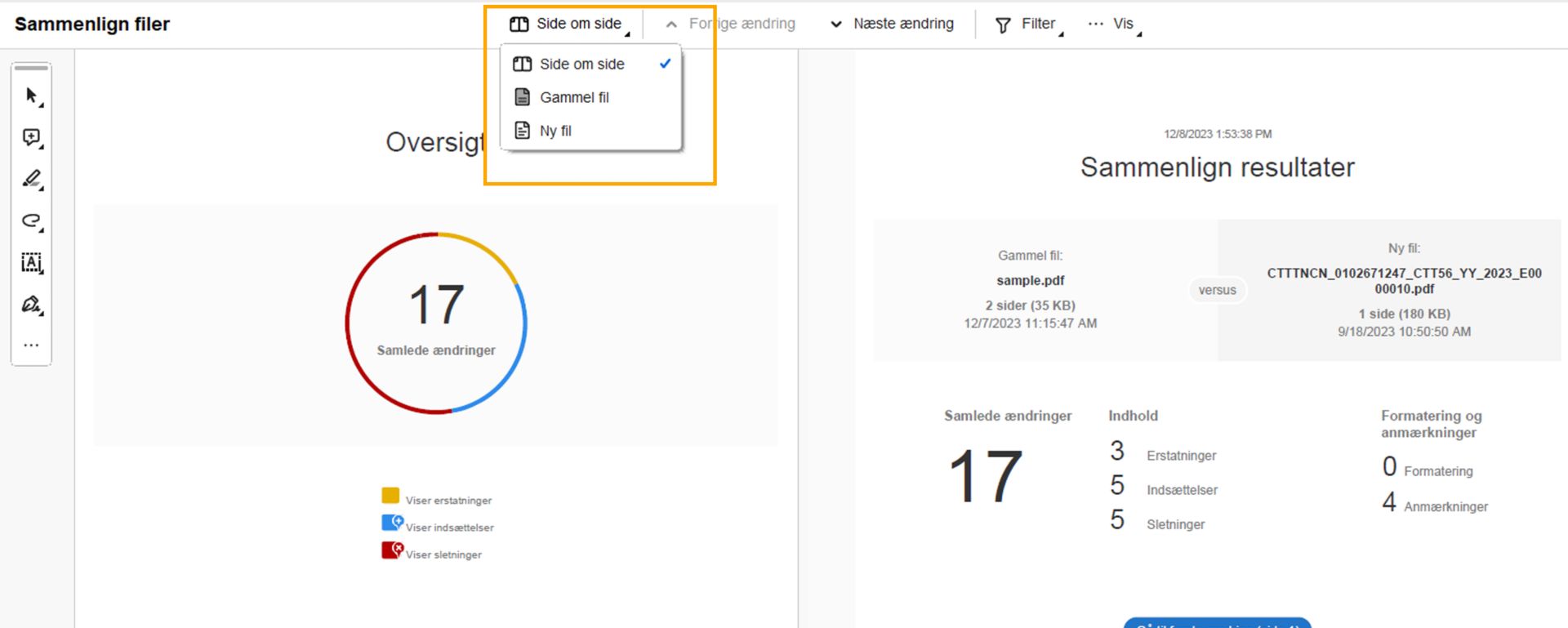The height and width of the screenshot is (628, 1568).
Task: Click the Sletninger count row
Action: pos(1157,521)
